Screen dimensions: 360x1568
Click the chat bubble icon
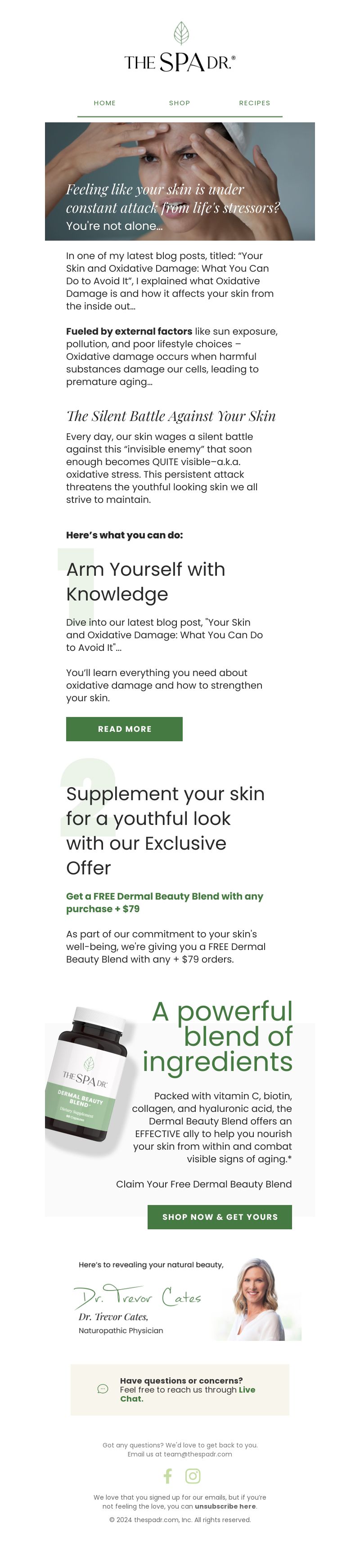[x=103, y=1389]
